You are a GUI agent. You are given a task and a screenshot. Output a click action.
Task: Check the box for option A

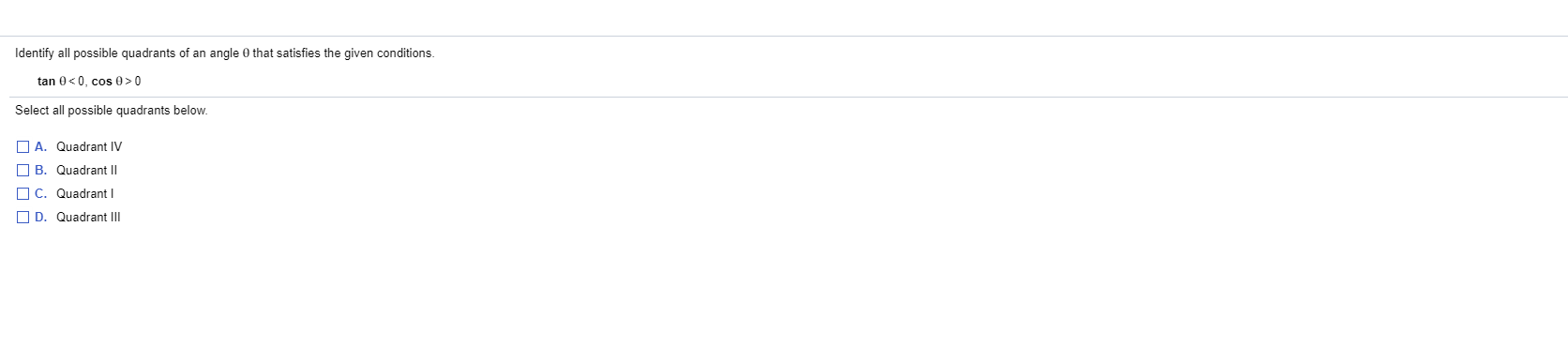[23, 146]
